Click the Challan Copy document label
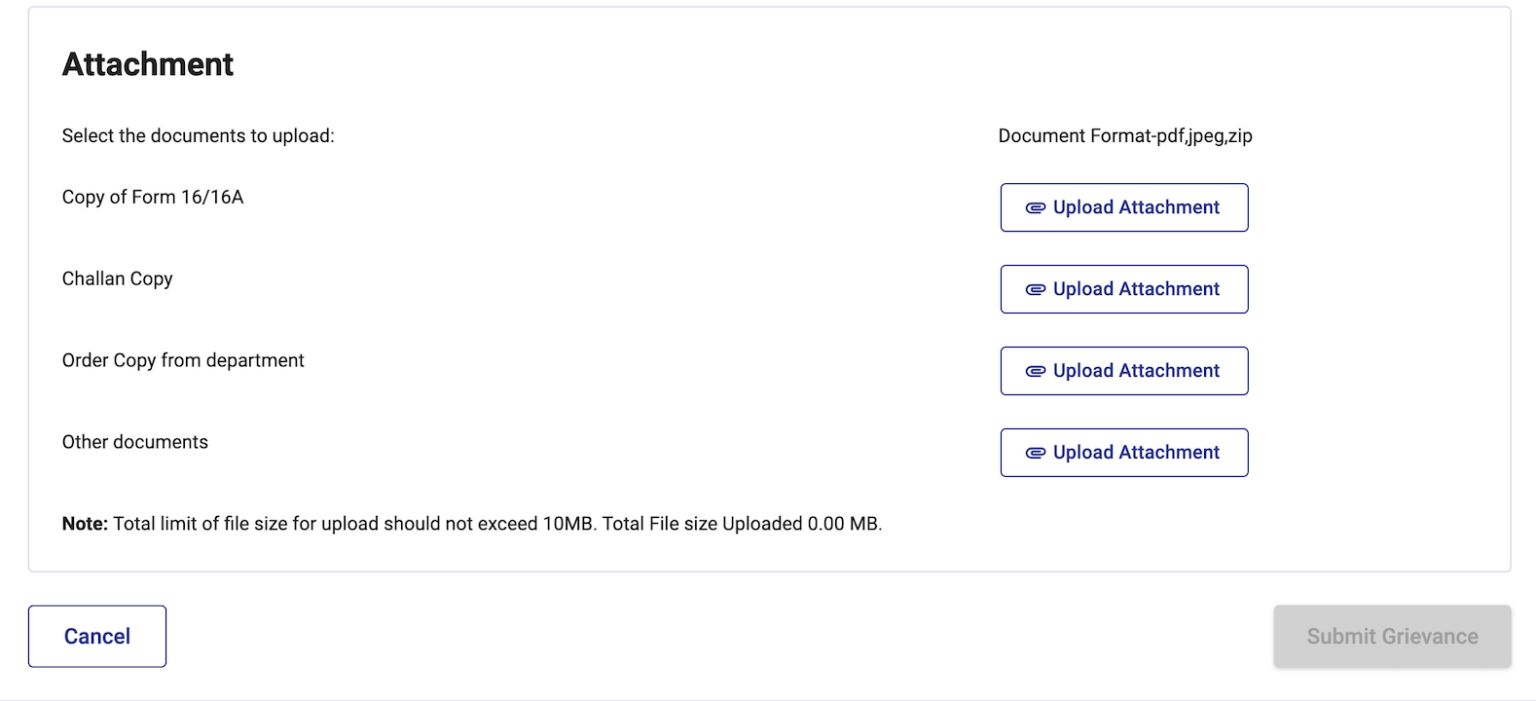This screenshot has width=1536, height=701. pos(117,278)
